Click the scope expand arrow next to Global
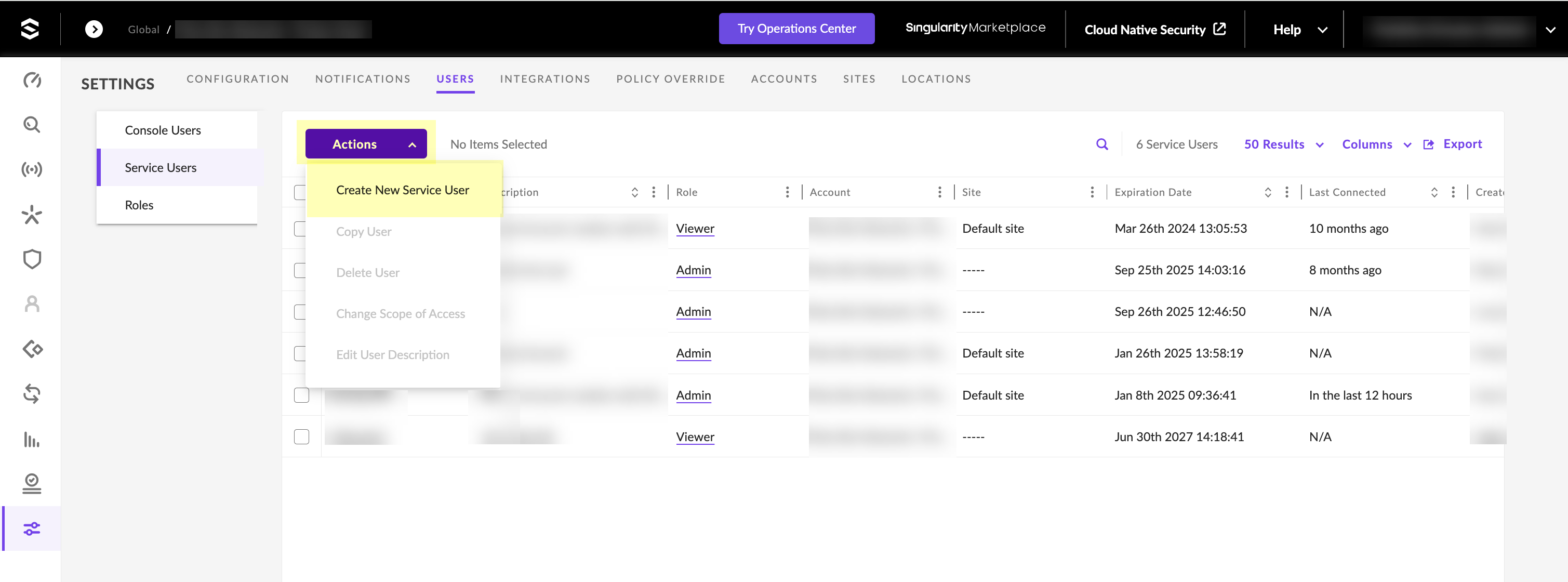The height and width of the screenshot is (582, 1568). 94,29
